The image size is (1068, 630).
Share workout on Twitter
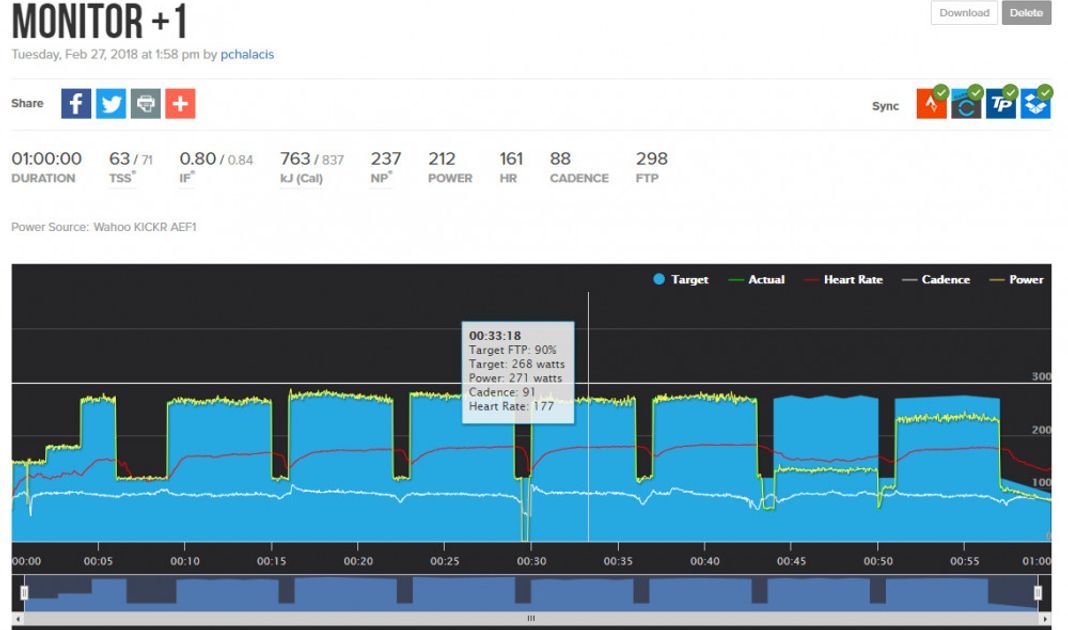111,103
